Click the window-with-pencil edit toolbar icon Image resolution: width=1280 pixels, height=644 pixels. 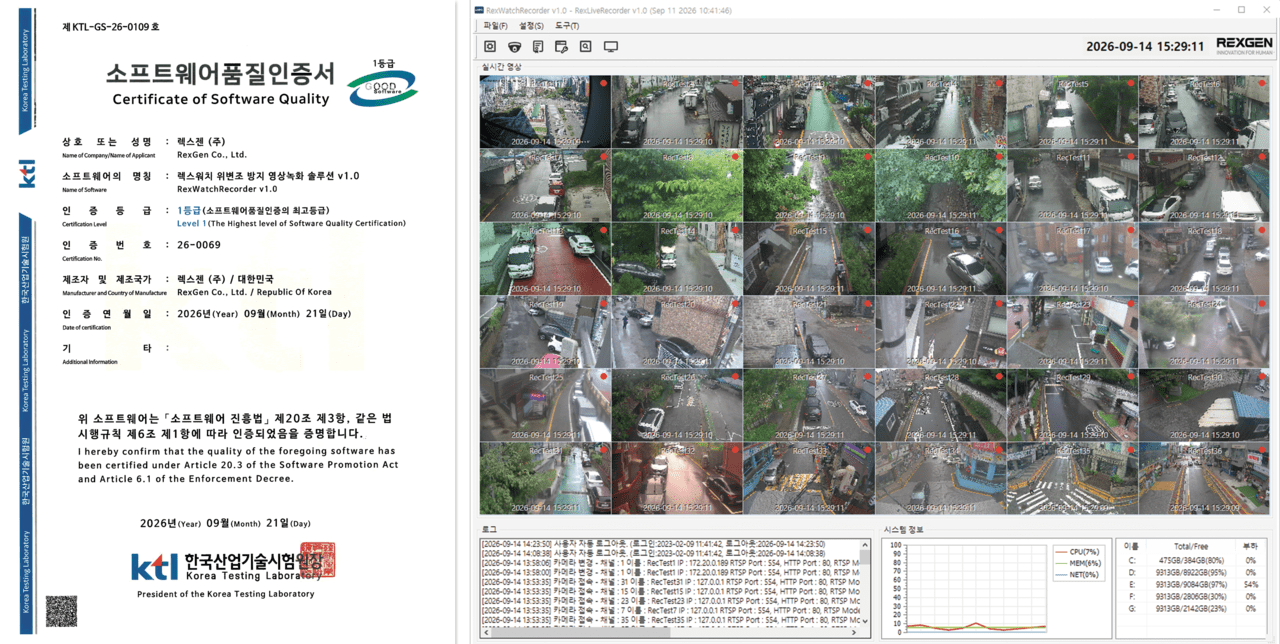point(562,47)
